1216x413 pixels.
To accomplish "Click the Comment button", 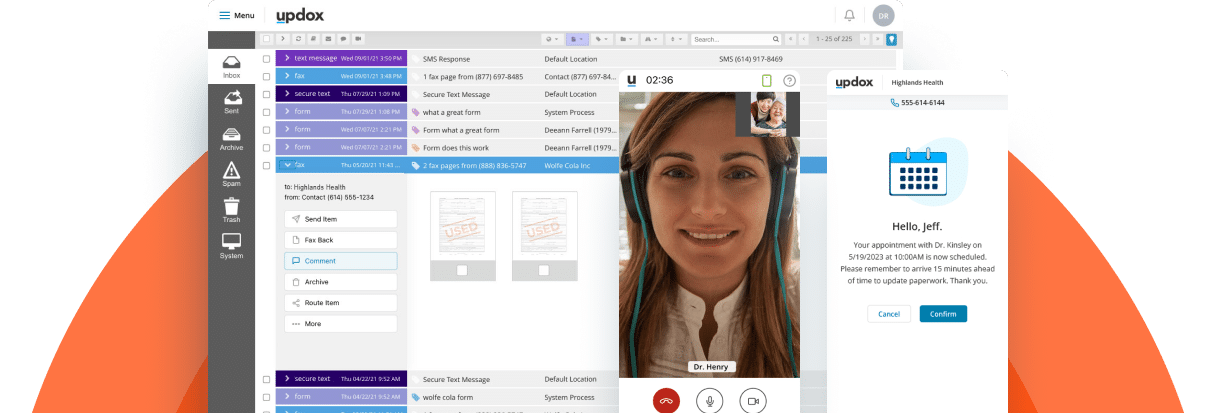I will (340, 261).
